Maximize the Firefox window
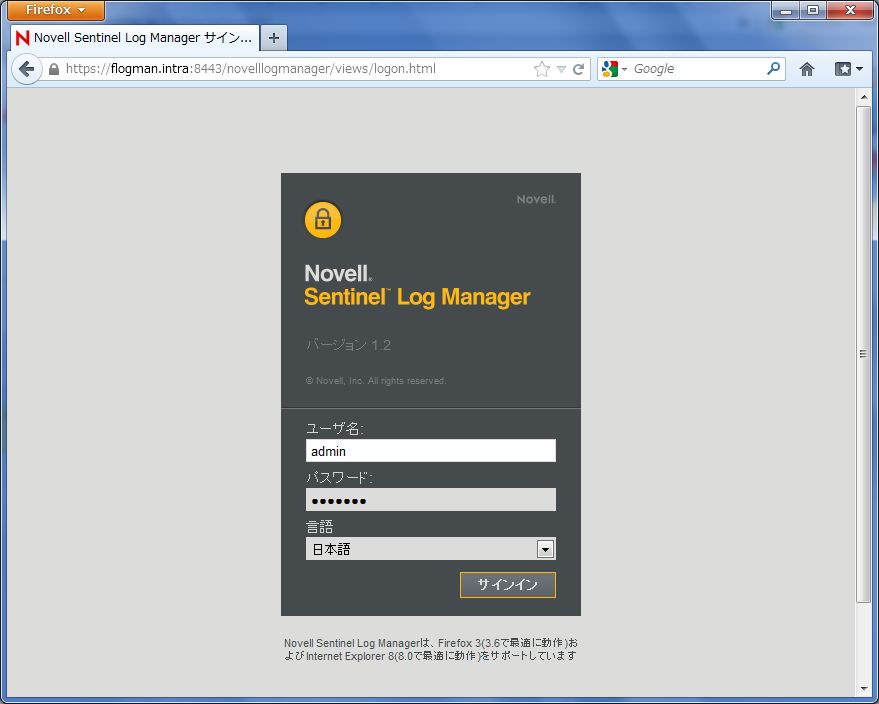This screenshot has width=879, height=704. pyautogui.click(x=813, y=10)
